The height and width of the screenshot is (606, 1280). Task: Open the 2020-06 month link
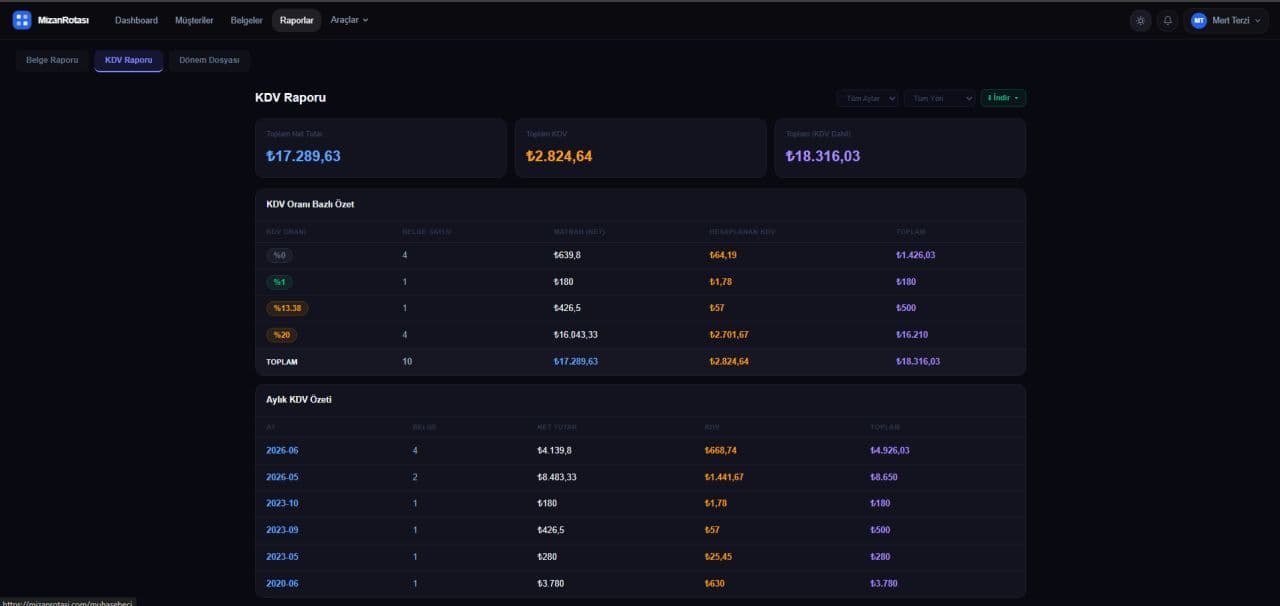click(282, 583)
